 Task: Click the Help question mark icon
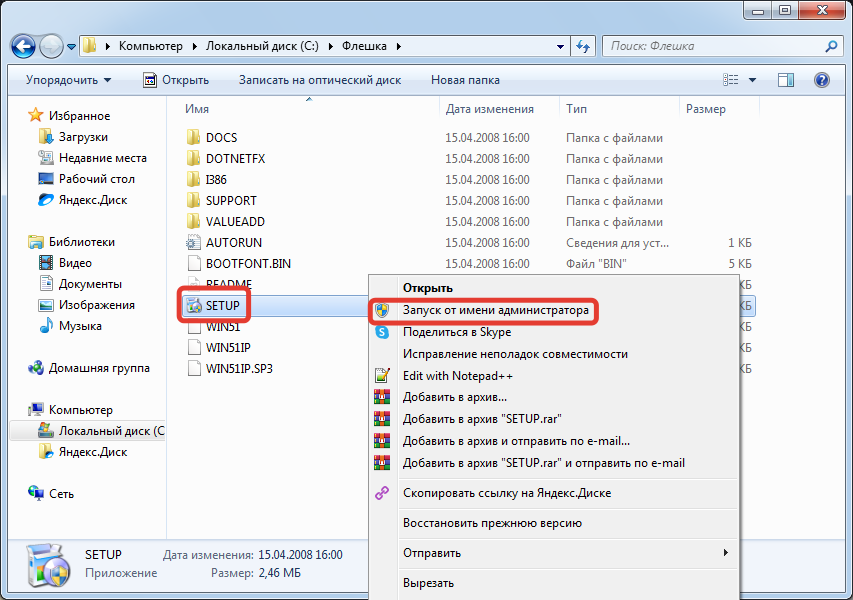(822, 80)
